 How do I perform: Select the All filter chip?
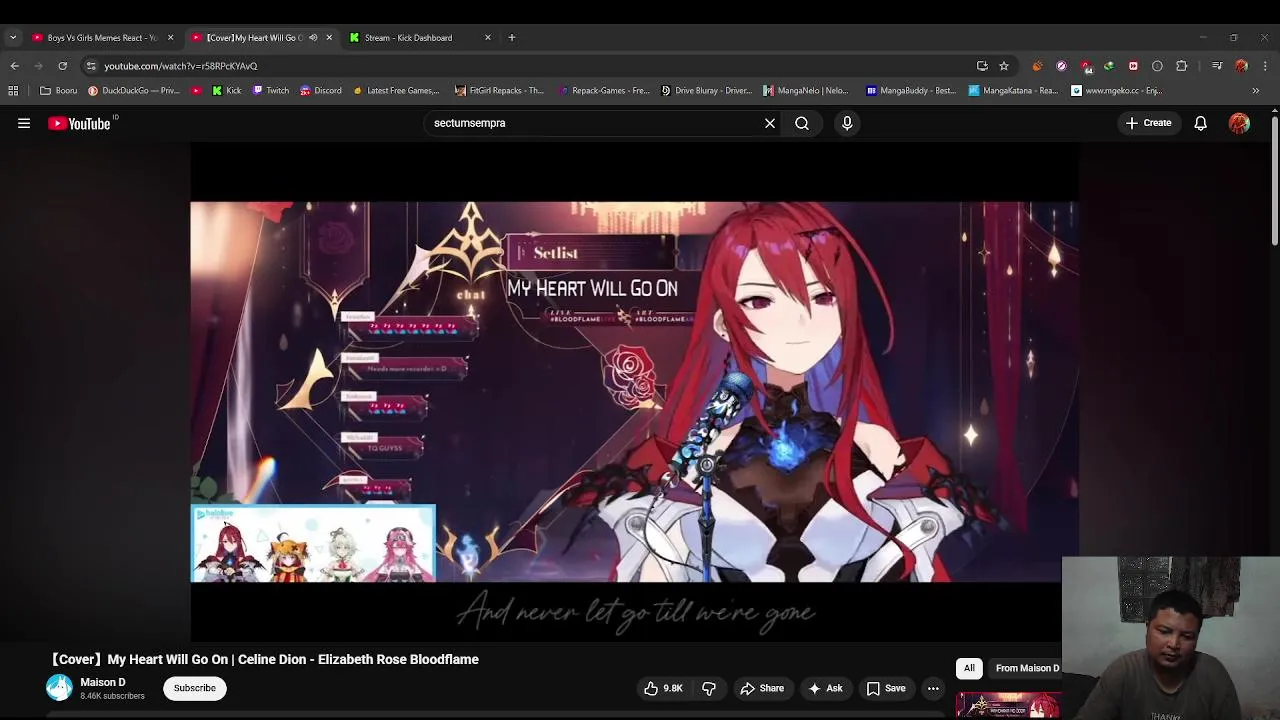point(969,668)
